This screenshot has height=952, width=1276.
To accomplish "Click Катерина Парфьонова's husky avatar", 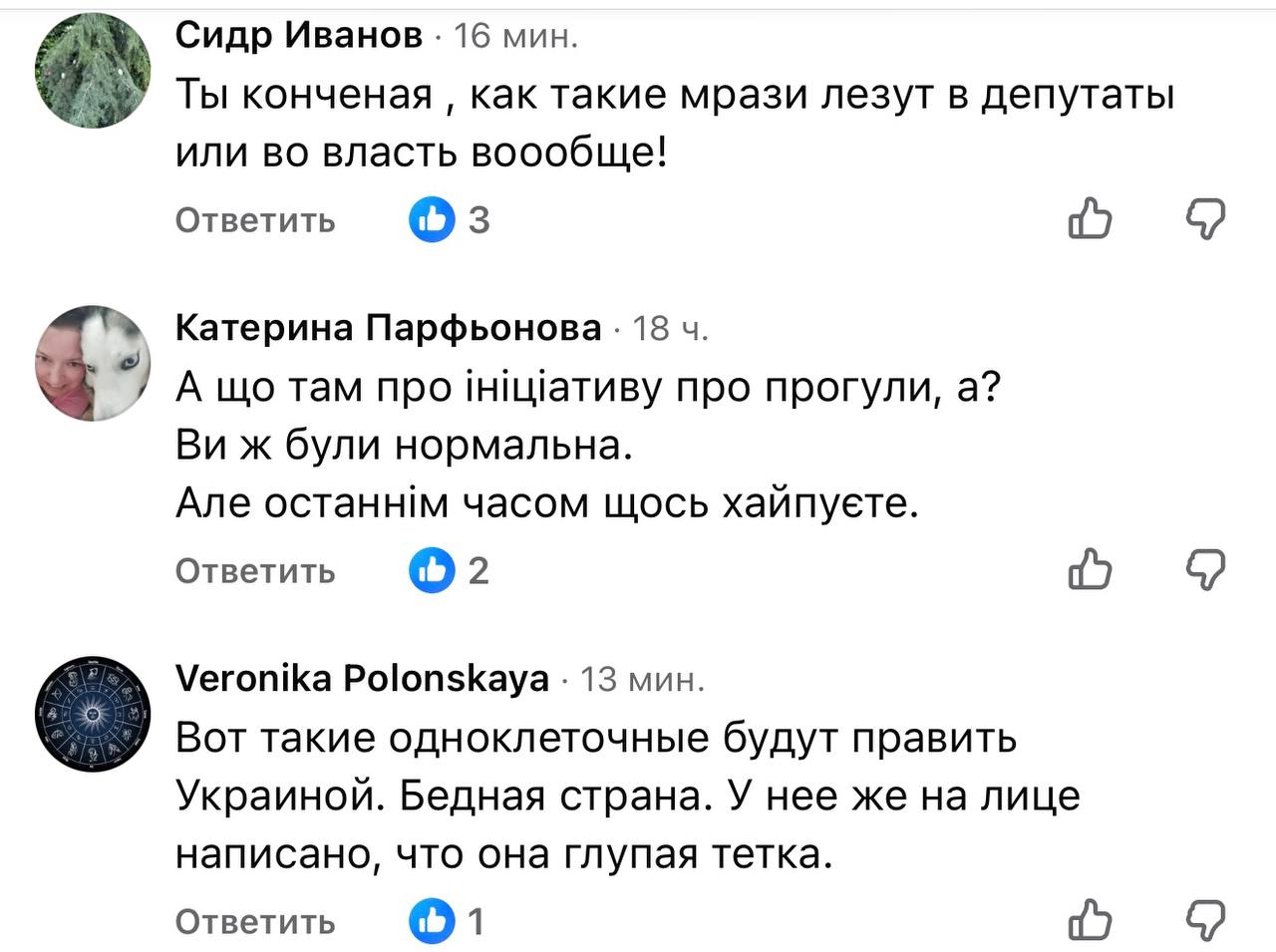I will click(93, 363).
